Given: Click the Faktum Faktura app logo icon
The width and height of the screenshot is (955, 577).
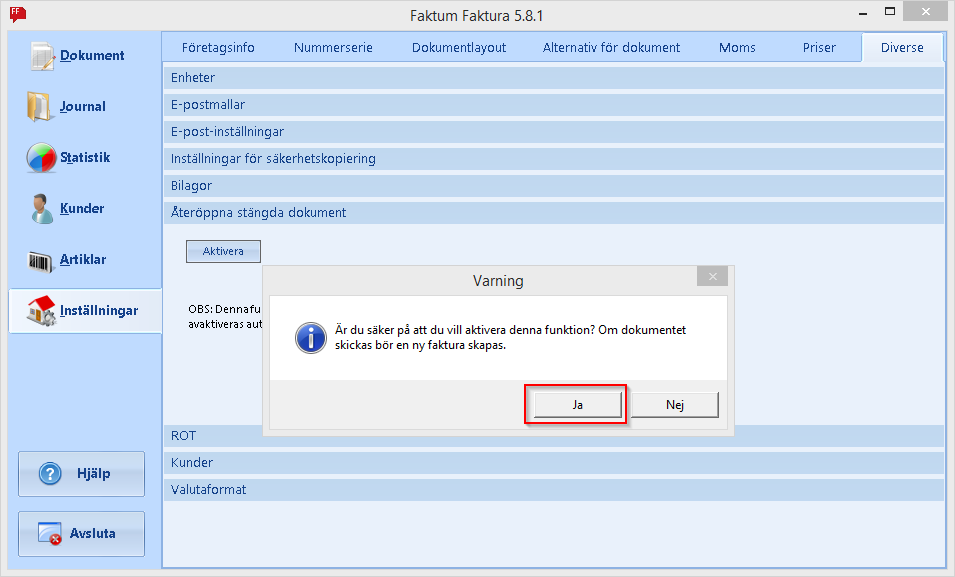Looking at the screenshot, I should (x=18, y=14).
